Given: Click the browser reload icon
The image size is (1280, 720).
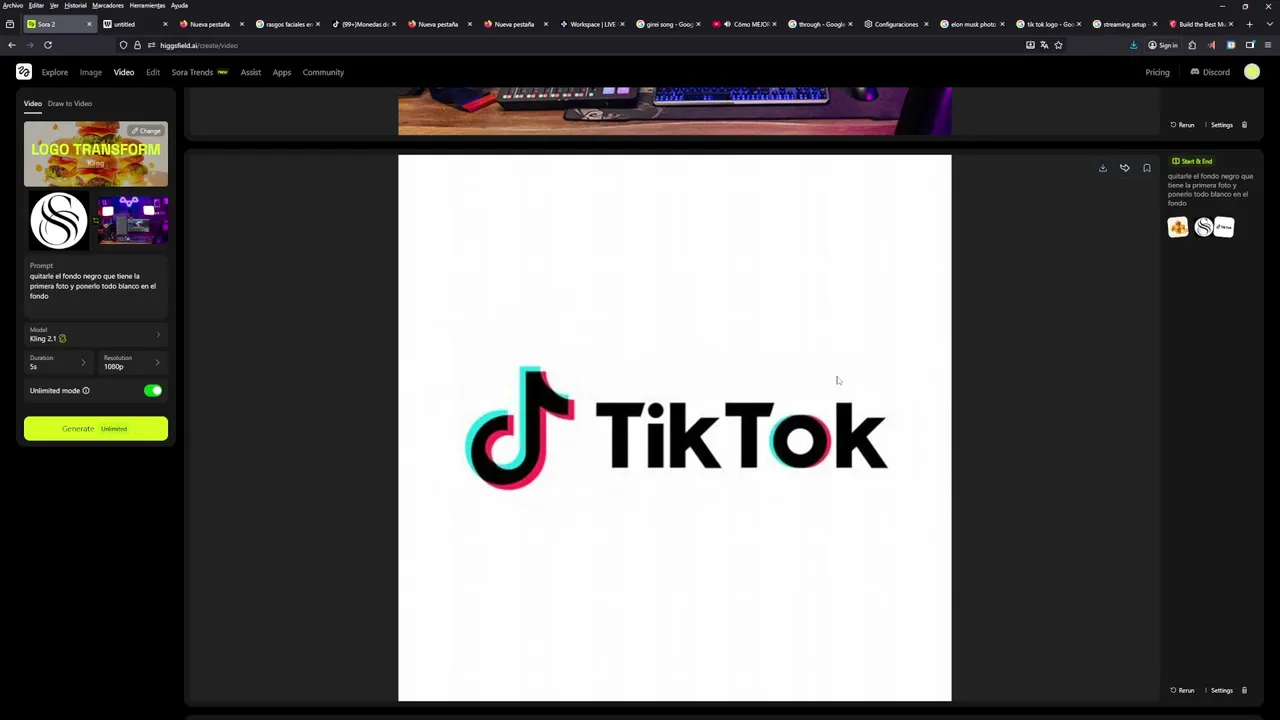Looking at the screenshot, I should (x=47, y=45).
